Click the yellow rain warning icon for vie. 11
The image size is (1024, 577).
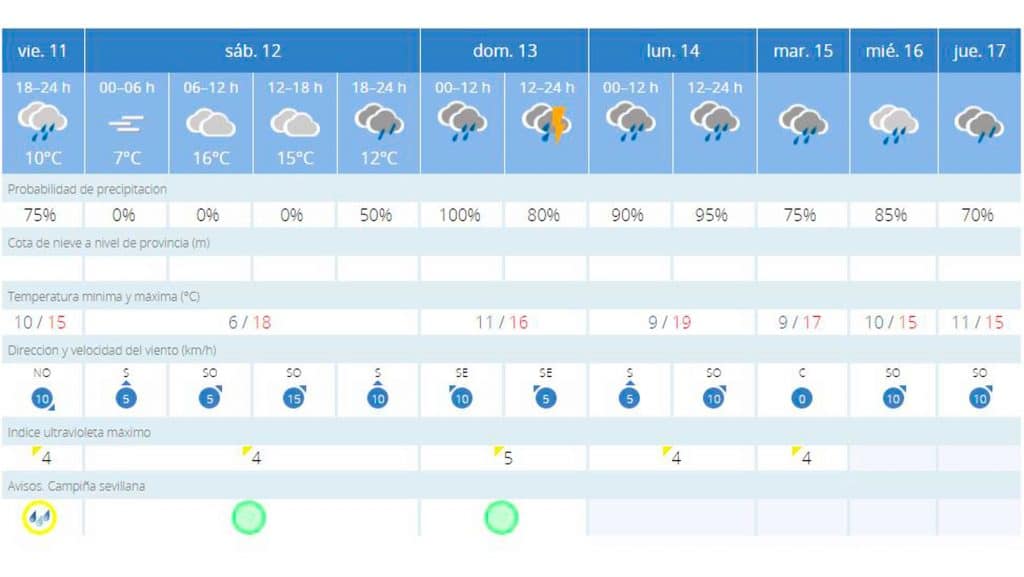pyautogui.click(x=39, y=518)
